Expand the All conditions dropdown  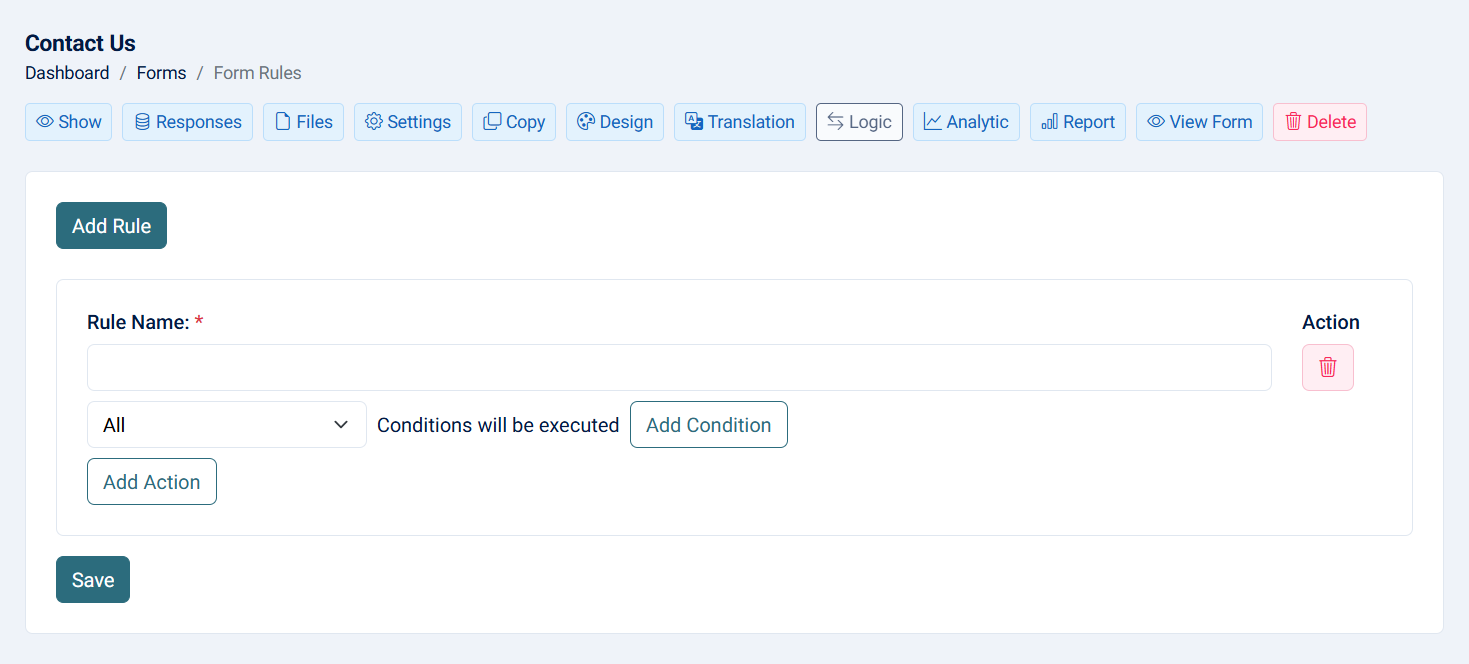(x=226, y=425)
